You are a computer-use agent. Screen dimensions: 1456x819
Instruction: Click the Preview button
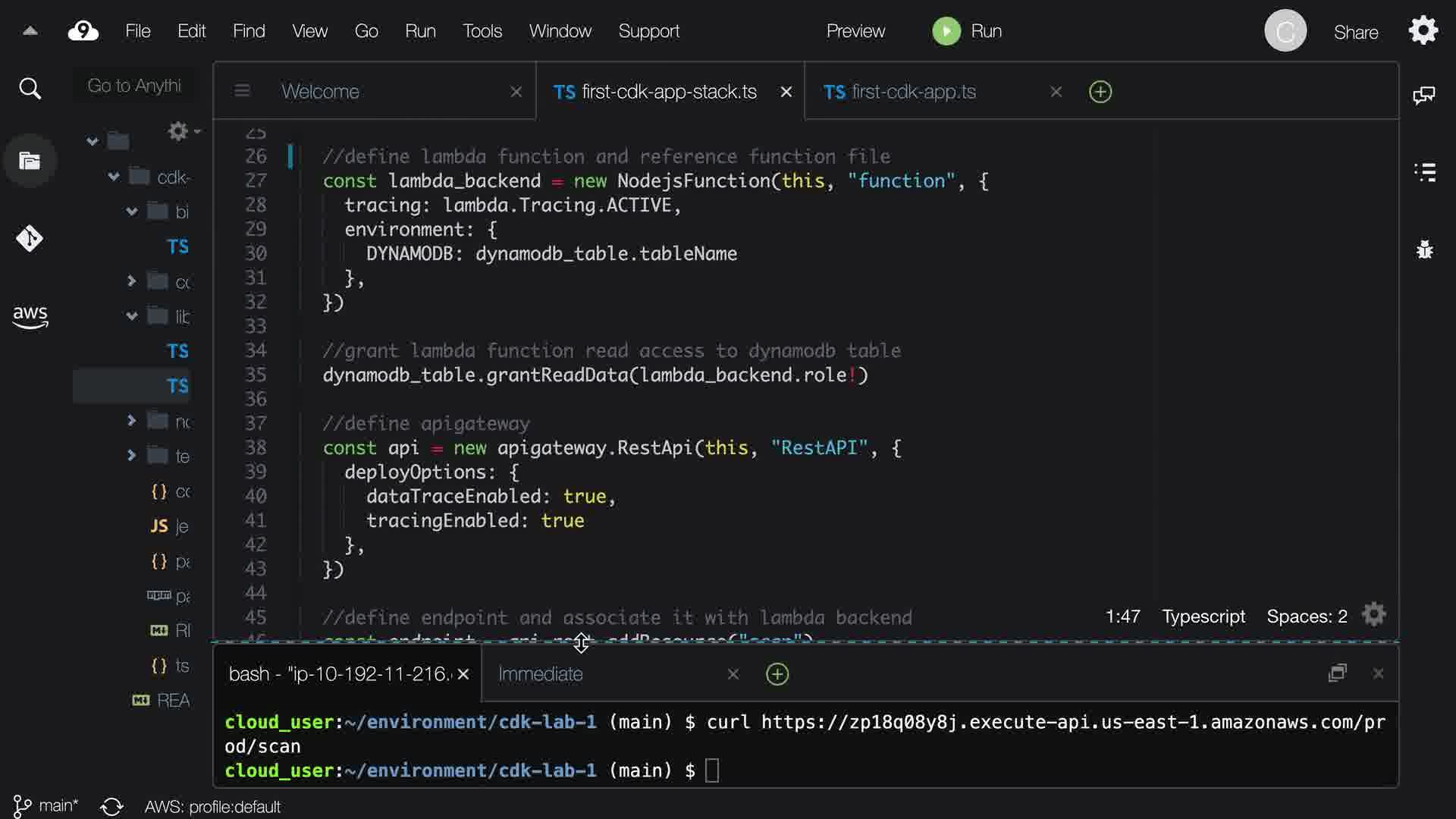coord(855,31)
